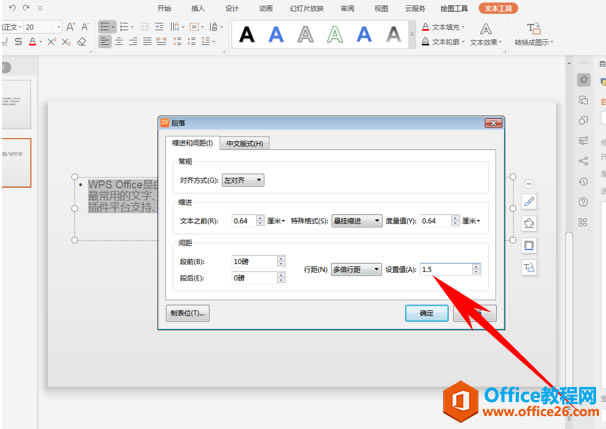Click the shape outline floating icon
The width and height of the screenshot is (606, 429).
pos(529,245)
